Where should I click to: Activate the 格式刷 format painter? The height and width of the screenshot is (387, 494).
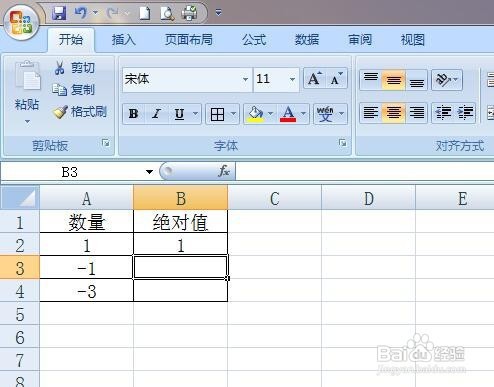point(80,112)
